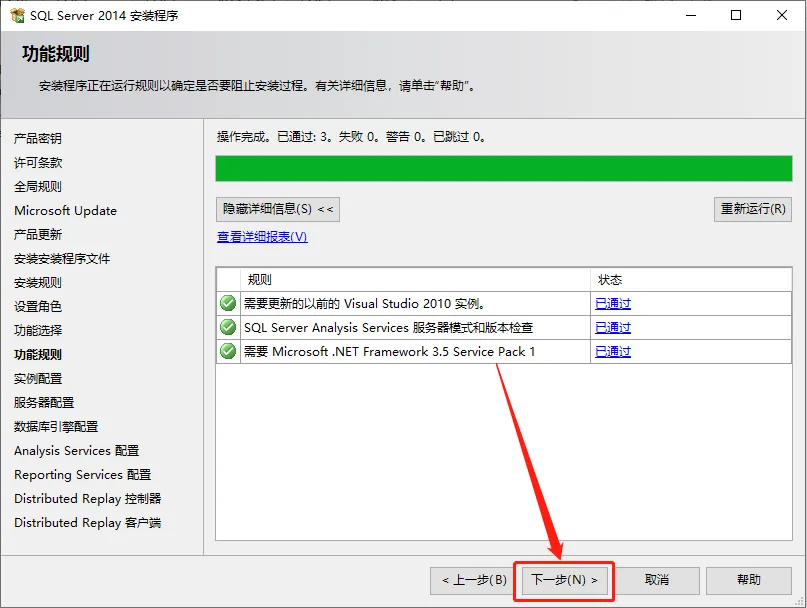Screen dimensions: 807x608
Task: Select 设置角色 step in sidebar
Action: click(38, 306)
